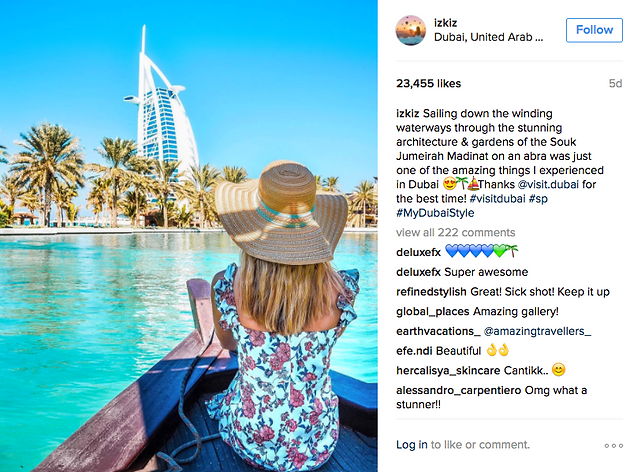Open earthvacations_ commenter profile

click(438, 331)
